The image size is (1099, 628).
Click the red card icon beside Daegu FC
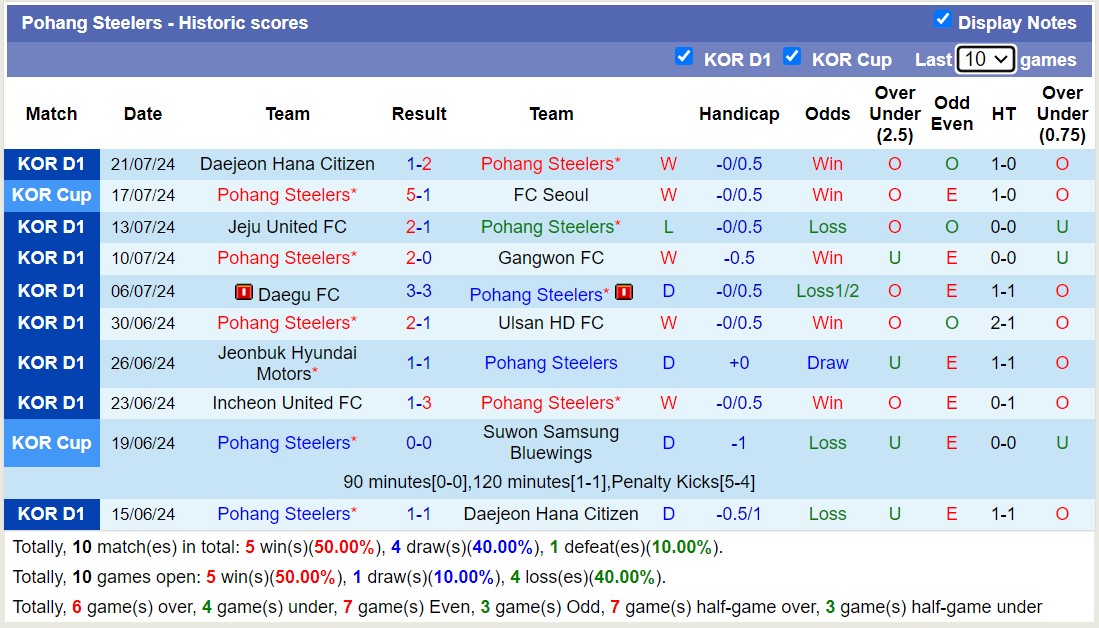243,293
